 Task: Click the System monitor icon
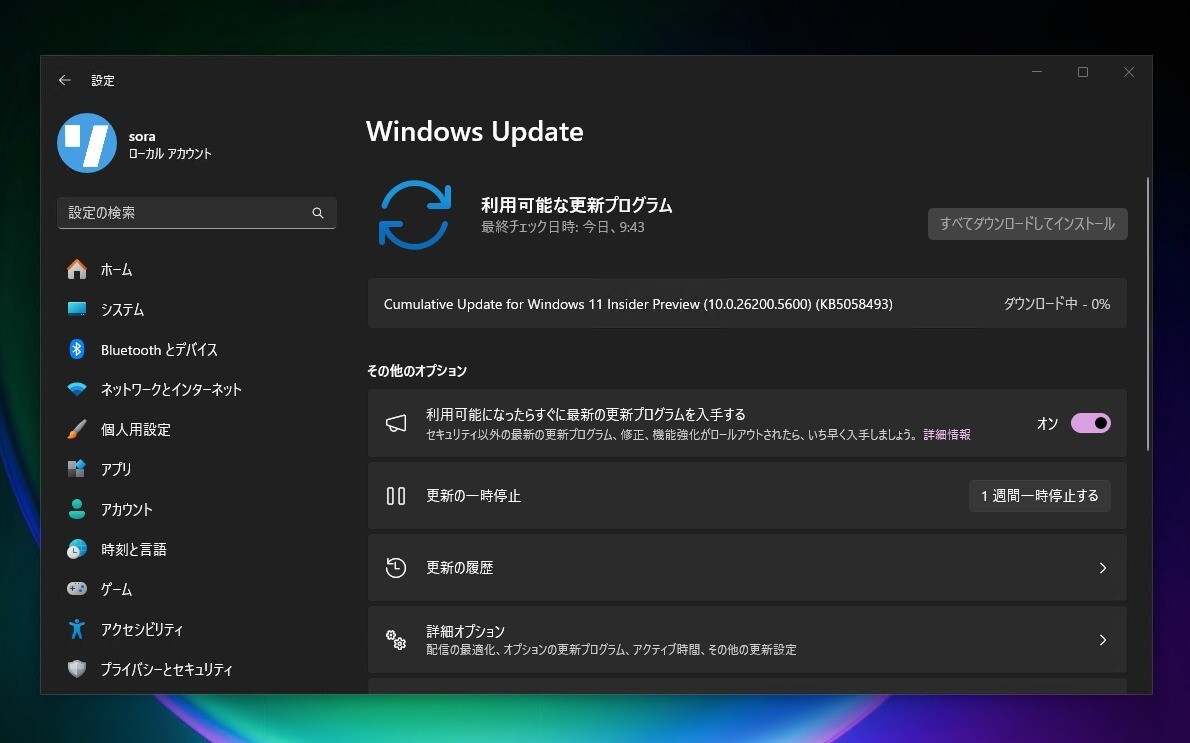[77, 309]
